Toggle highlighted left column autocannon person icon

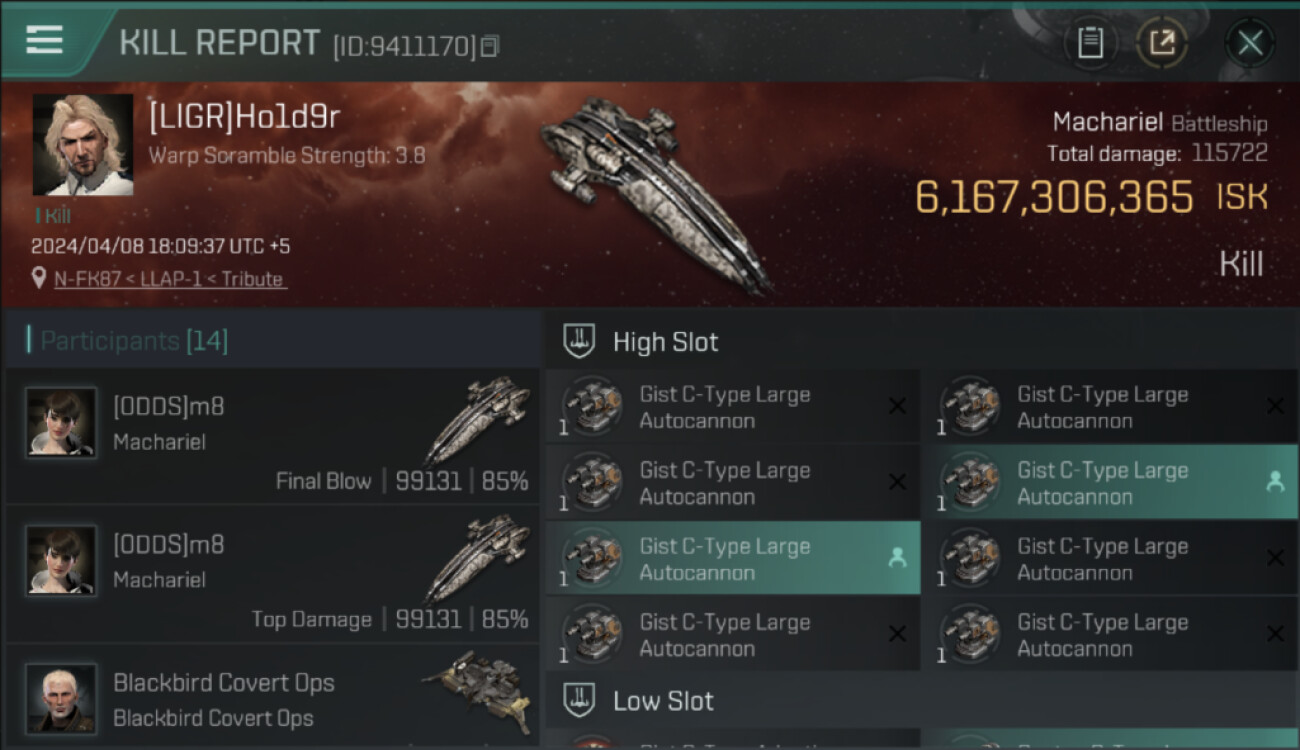tap(897, 558)
